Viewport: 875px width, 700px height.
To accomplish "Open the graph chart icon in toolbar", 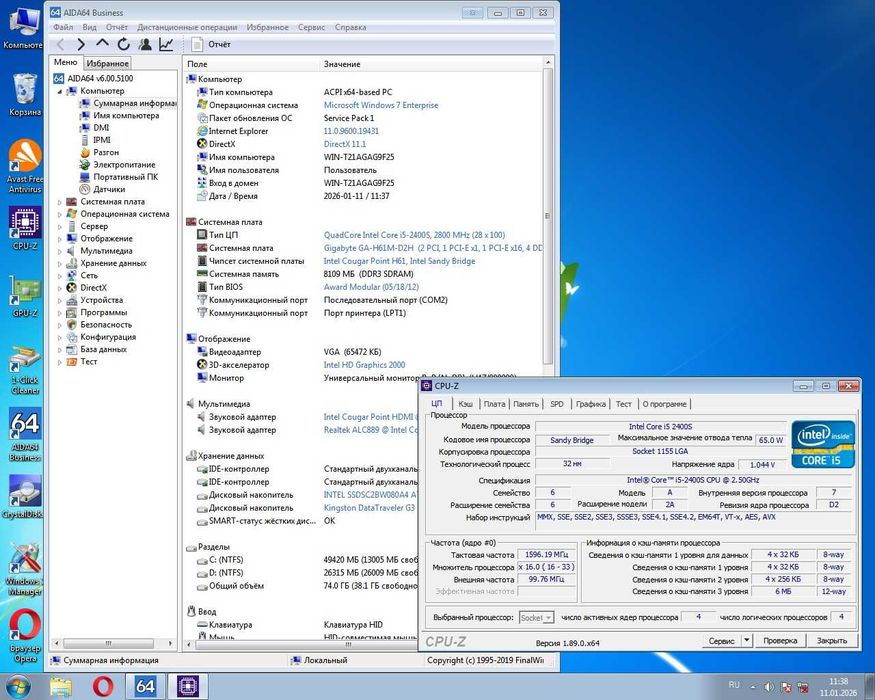I will [166, 44].
